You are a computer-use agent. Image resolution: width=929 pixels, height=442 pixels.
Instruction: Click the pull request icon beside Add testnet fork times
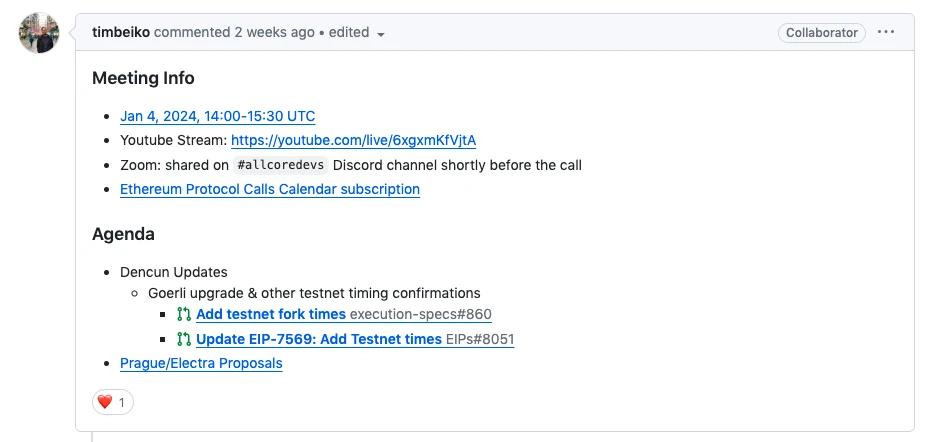point(184,315)
